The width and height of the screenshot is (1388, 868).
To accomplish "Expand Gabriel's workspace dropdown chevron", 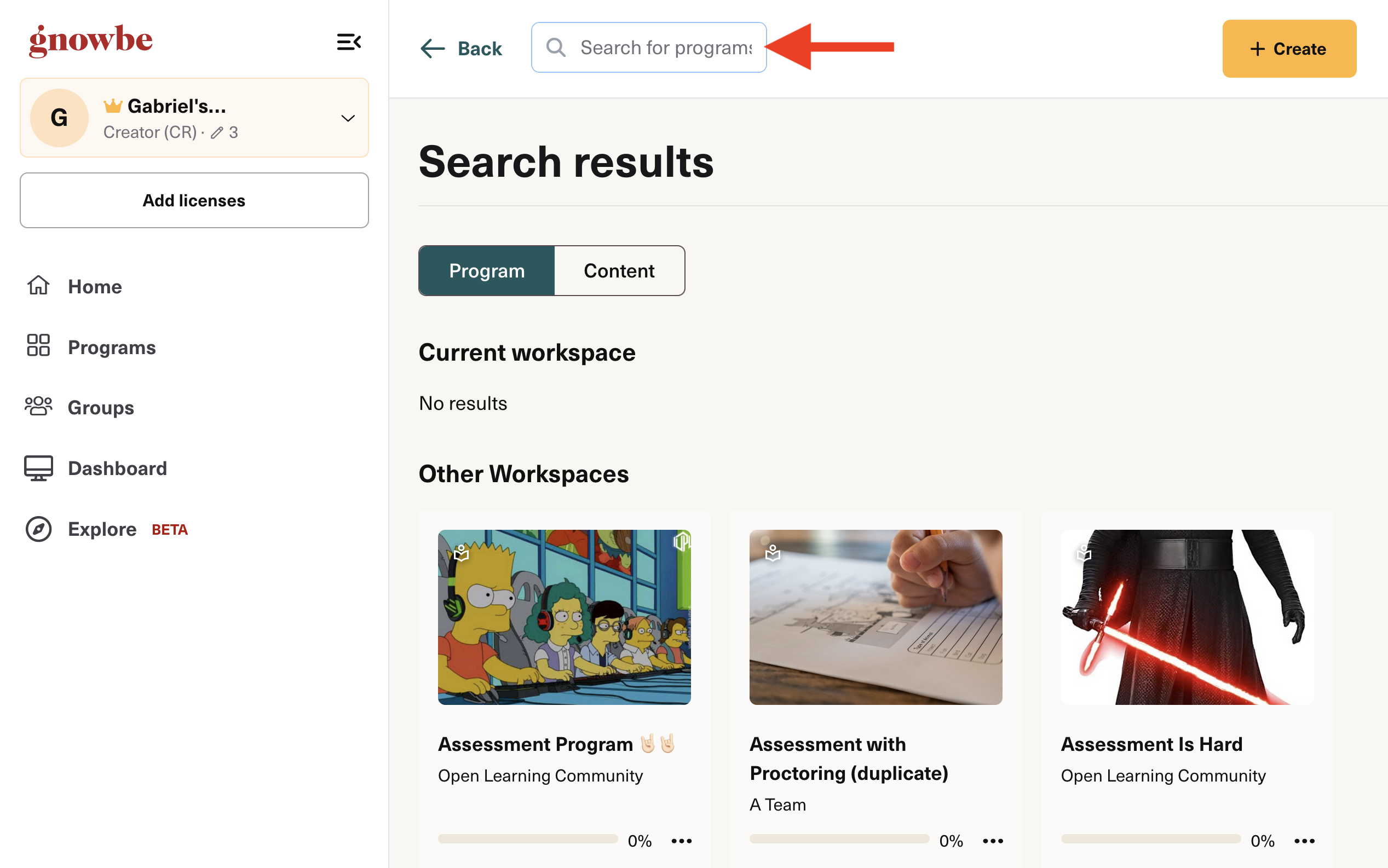I will (x=348, y=118).
